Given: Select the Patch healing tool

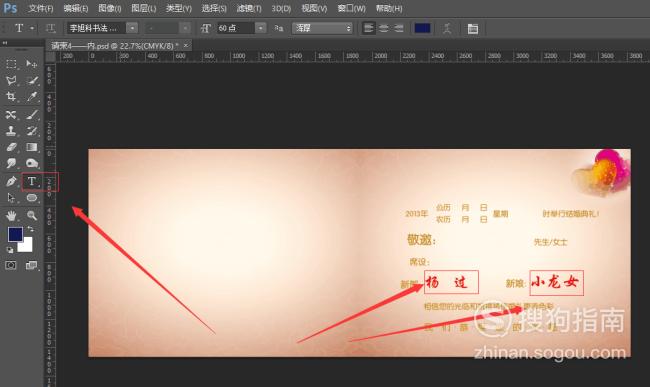Looking at the screenshot, I should point(11,114).
